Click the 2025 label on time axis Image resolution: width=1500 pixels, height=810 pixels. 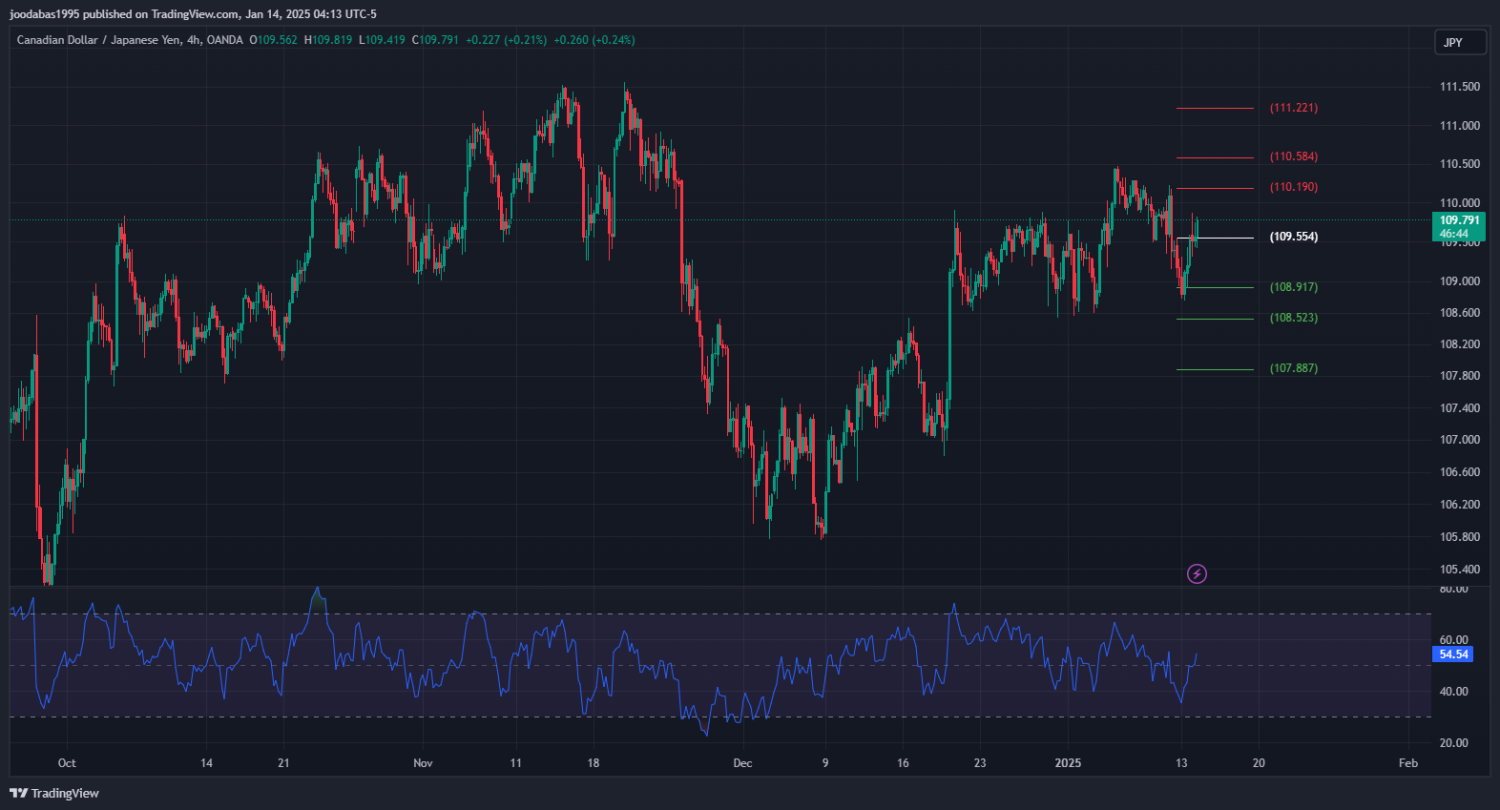[1070, 762]
